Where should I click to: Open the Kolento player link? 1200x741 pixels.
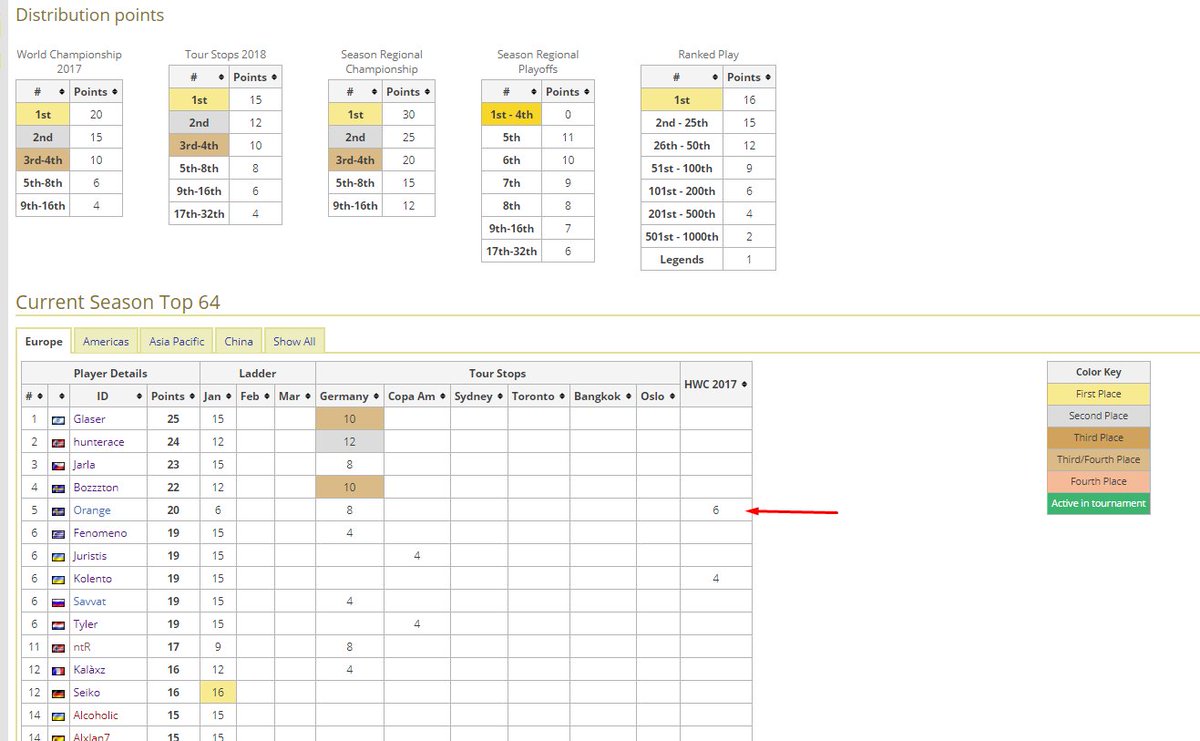92,579
